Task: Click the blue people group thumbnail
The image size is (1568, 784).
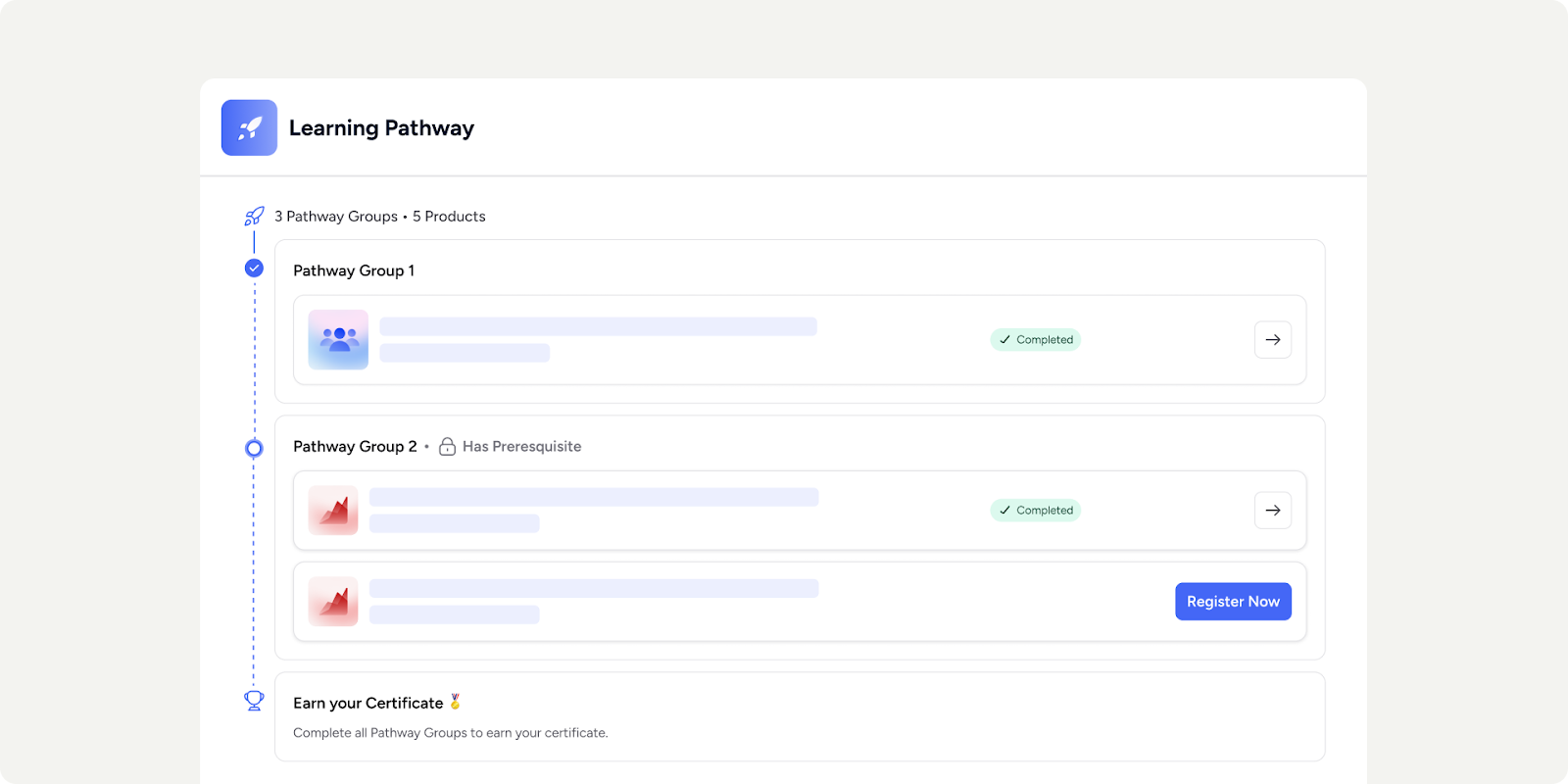Action: pyautogui.click(x=338, y=340)
